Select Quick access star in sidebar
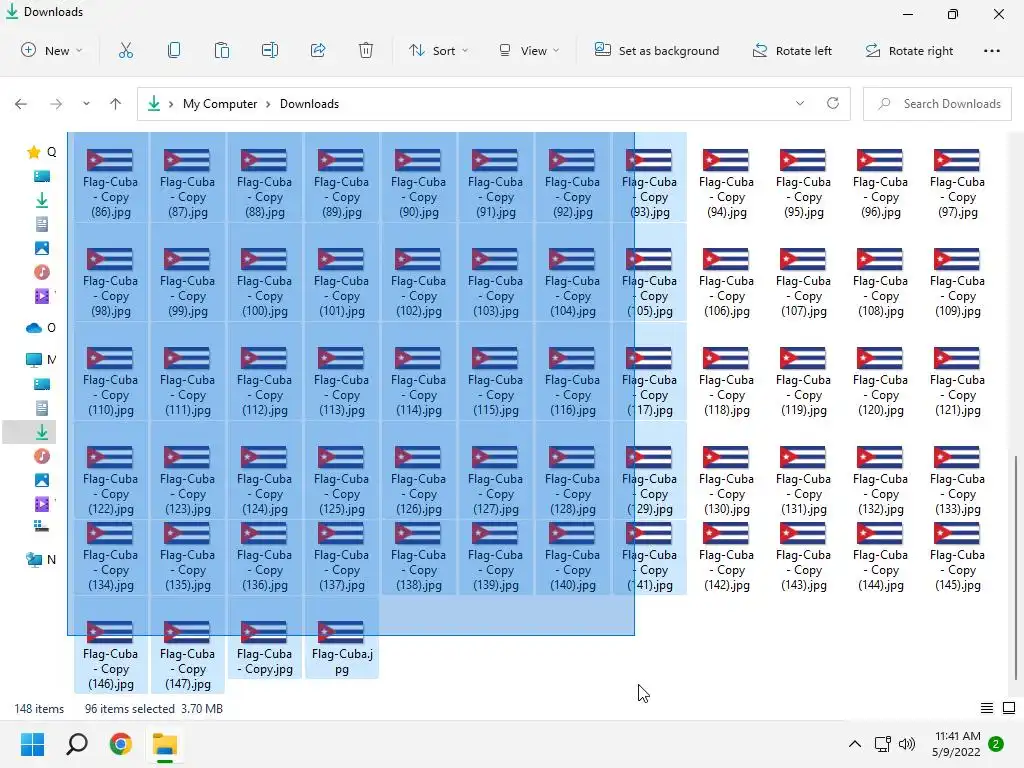 coord(33,152)
